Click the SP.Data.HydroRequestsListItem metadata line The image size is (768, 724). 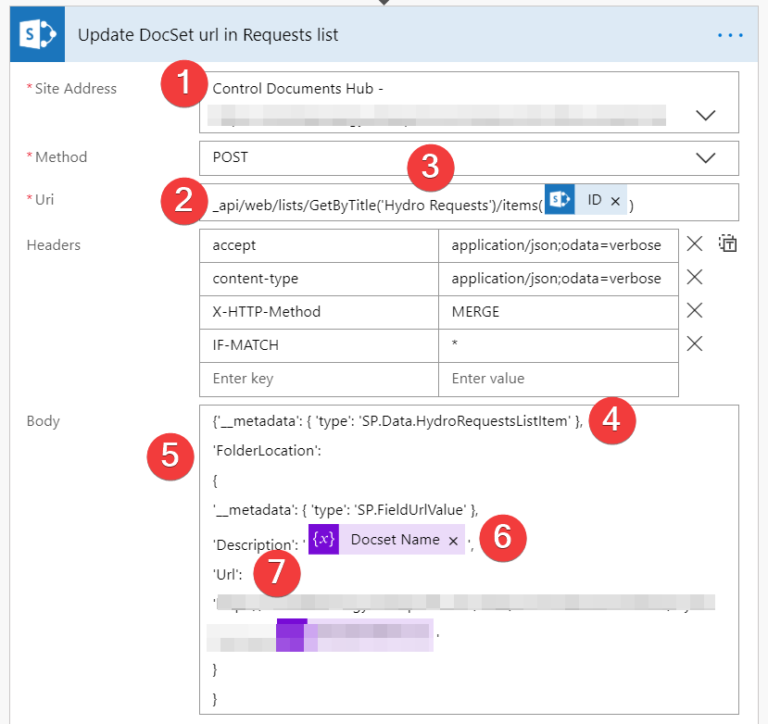398,421
